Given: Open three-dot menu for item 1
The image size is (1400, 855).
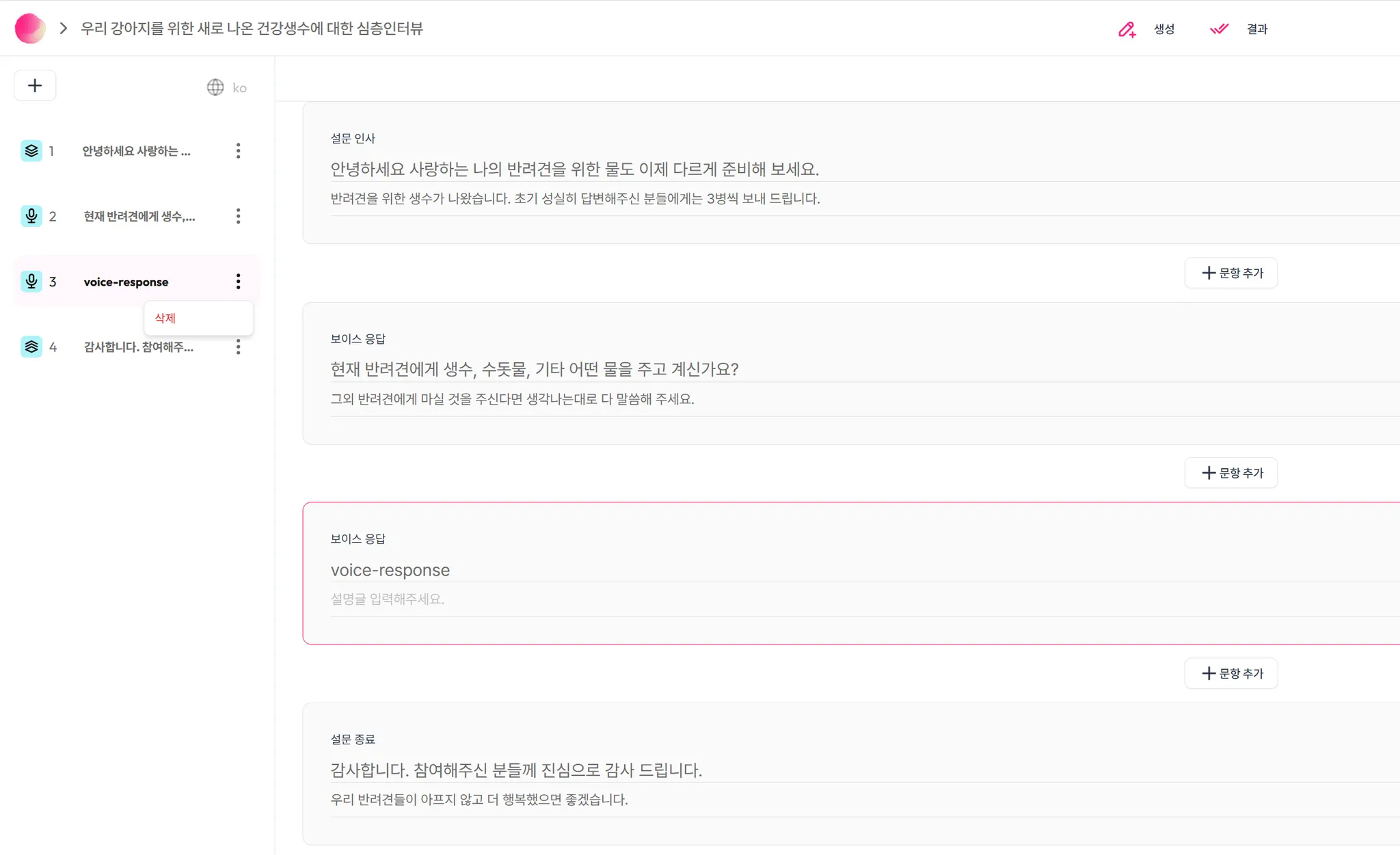Looking at the screenshot, I should [x=238, y=151].
